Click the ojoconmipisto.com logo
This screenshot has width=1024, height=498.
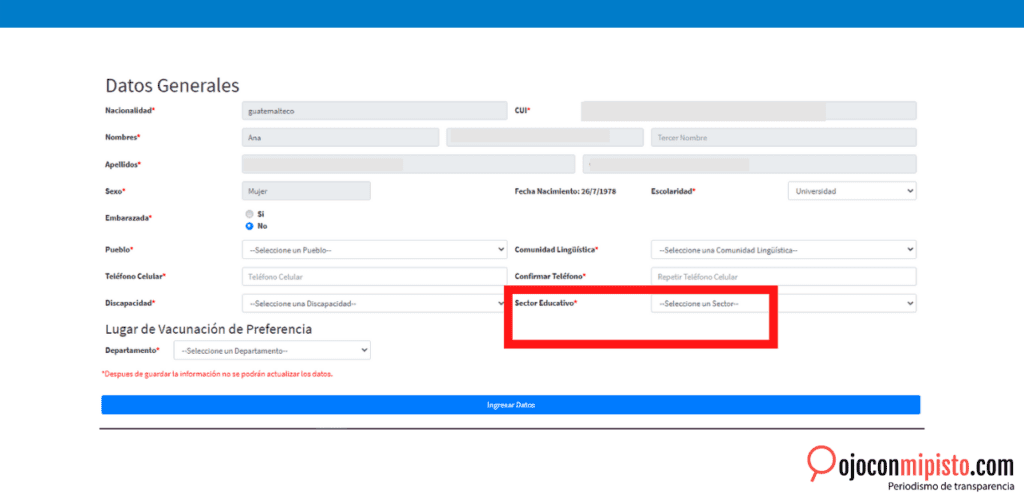pyautogui.click(x=910, y=467)
